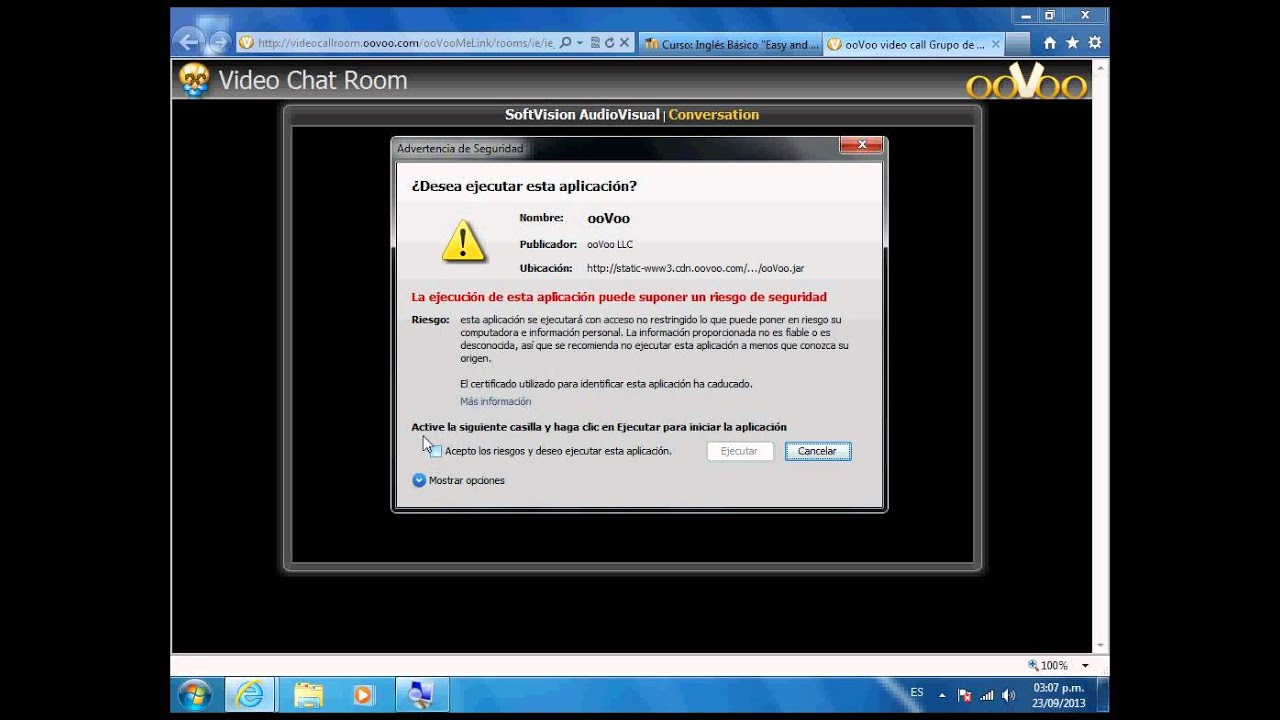Open the 'Más información' link

pos(495,401)
